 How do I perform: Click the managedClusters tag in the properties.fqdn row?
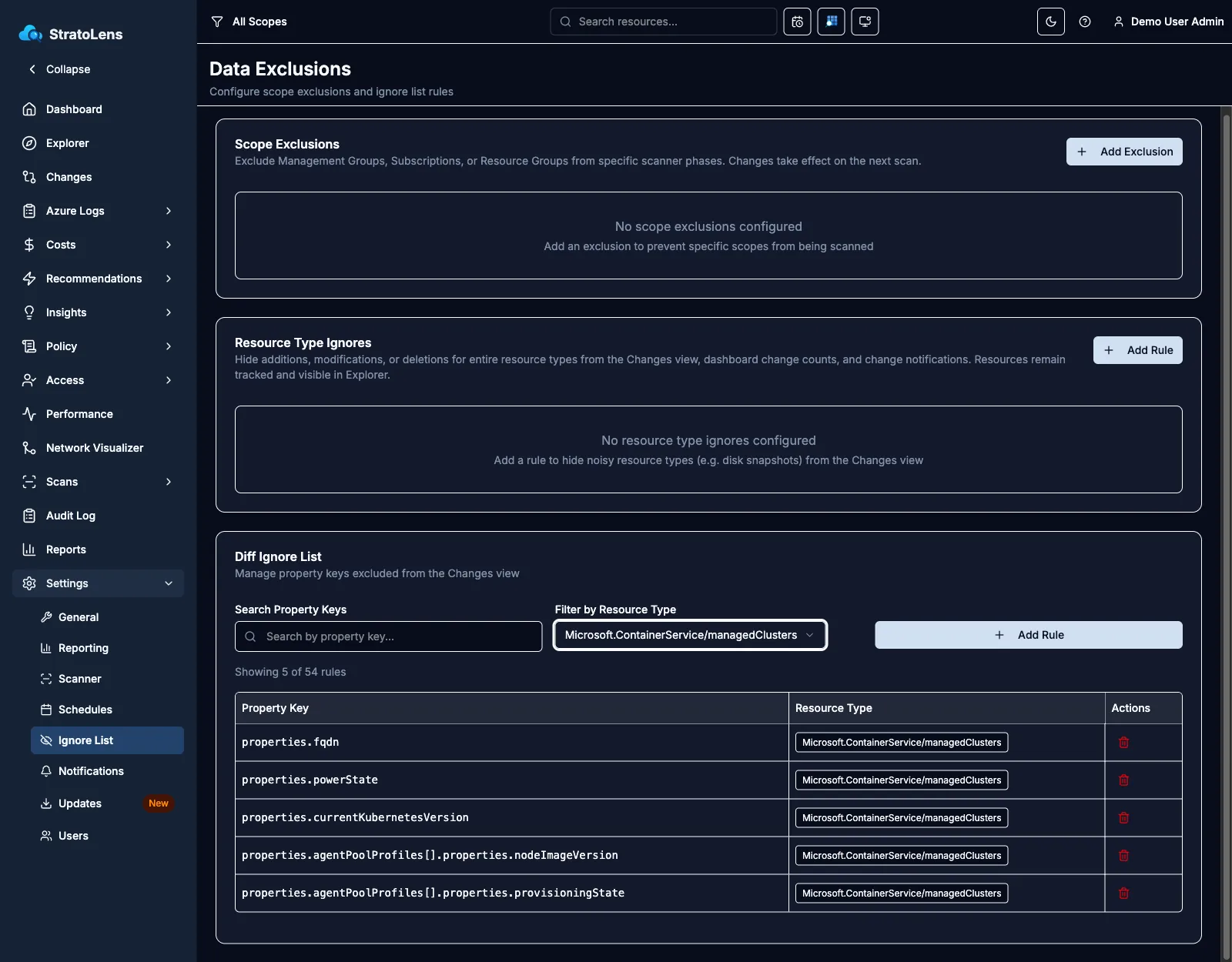(x=902, y=743)
